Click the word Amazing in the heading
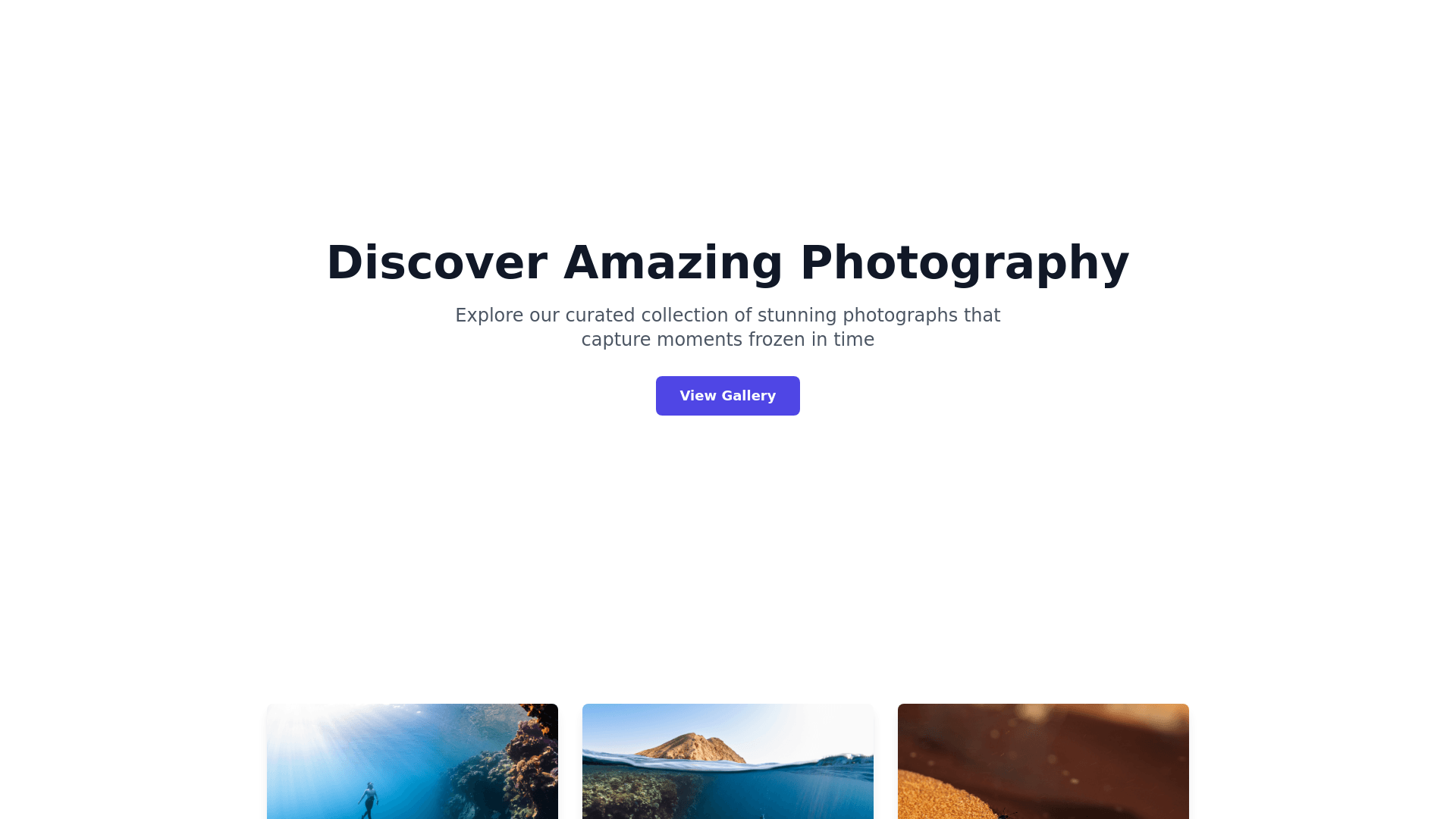Screen dimensions: 1456x819 pos(673,264)
